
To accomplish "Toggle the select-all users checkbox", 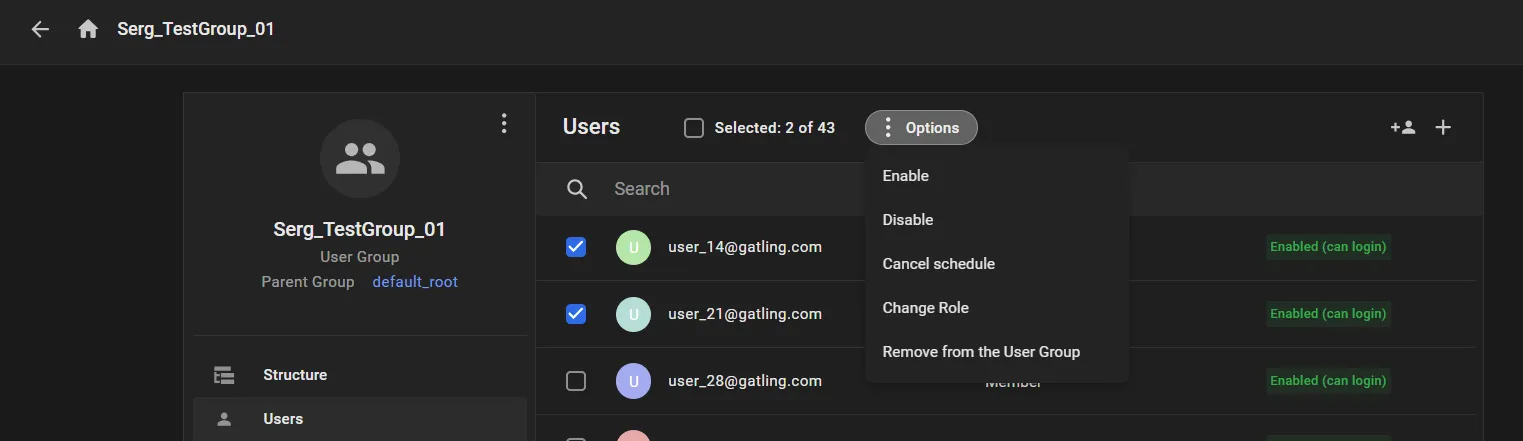I will tap(694, 128).
